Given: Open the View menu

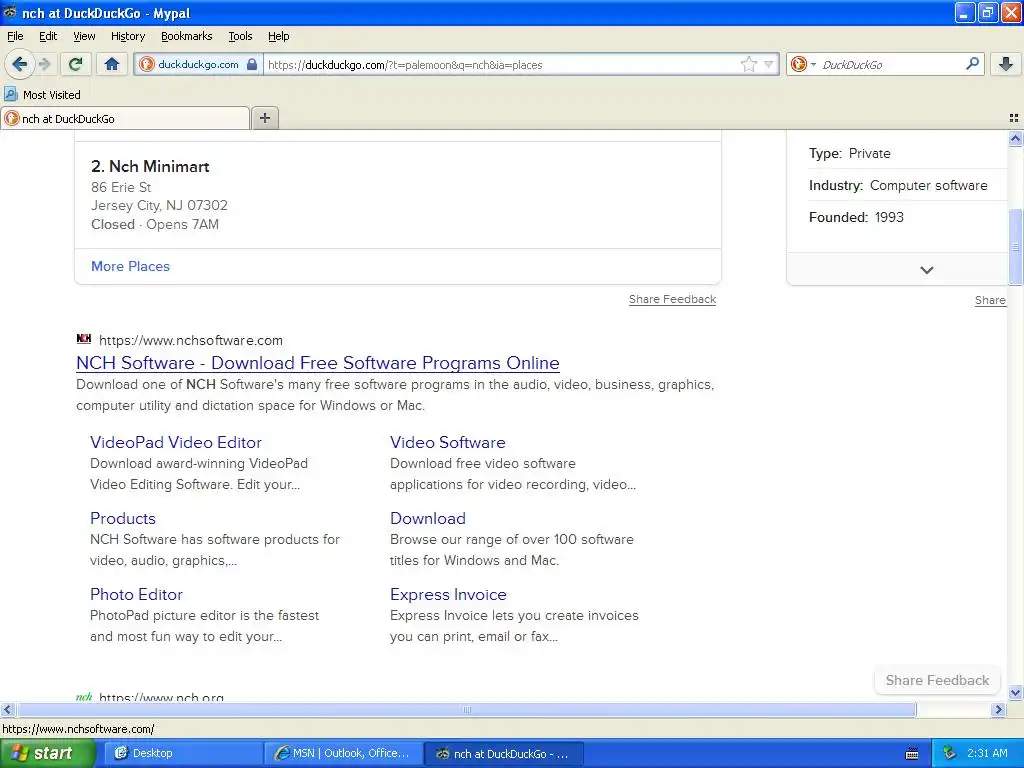Looking at the screenshot, I should tap(84, 36).
